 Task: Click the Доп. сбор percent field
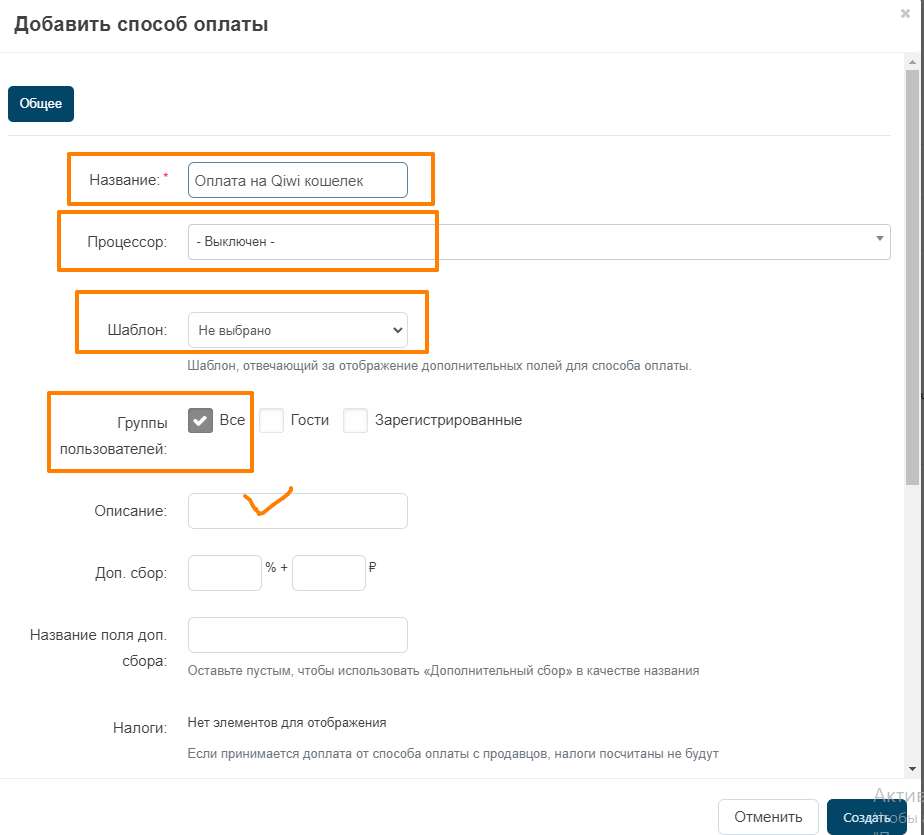tap(225, 573)
